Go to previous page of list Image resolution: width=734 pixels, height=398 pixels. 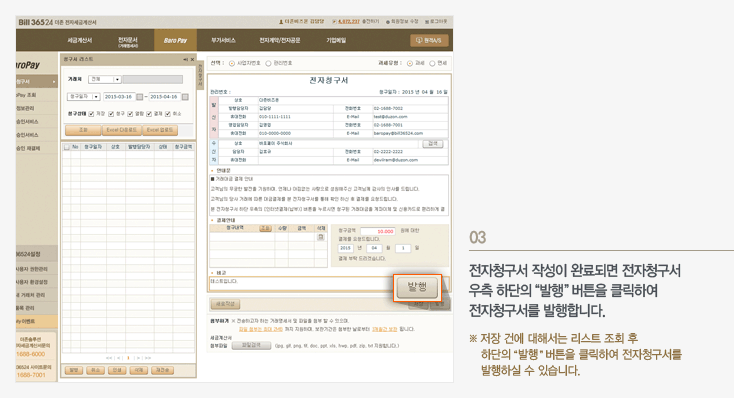click(119, 358)
